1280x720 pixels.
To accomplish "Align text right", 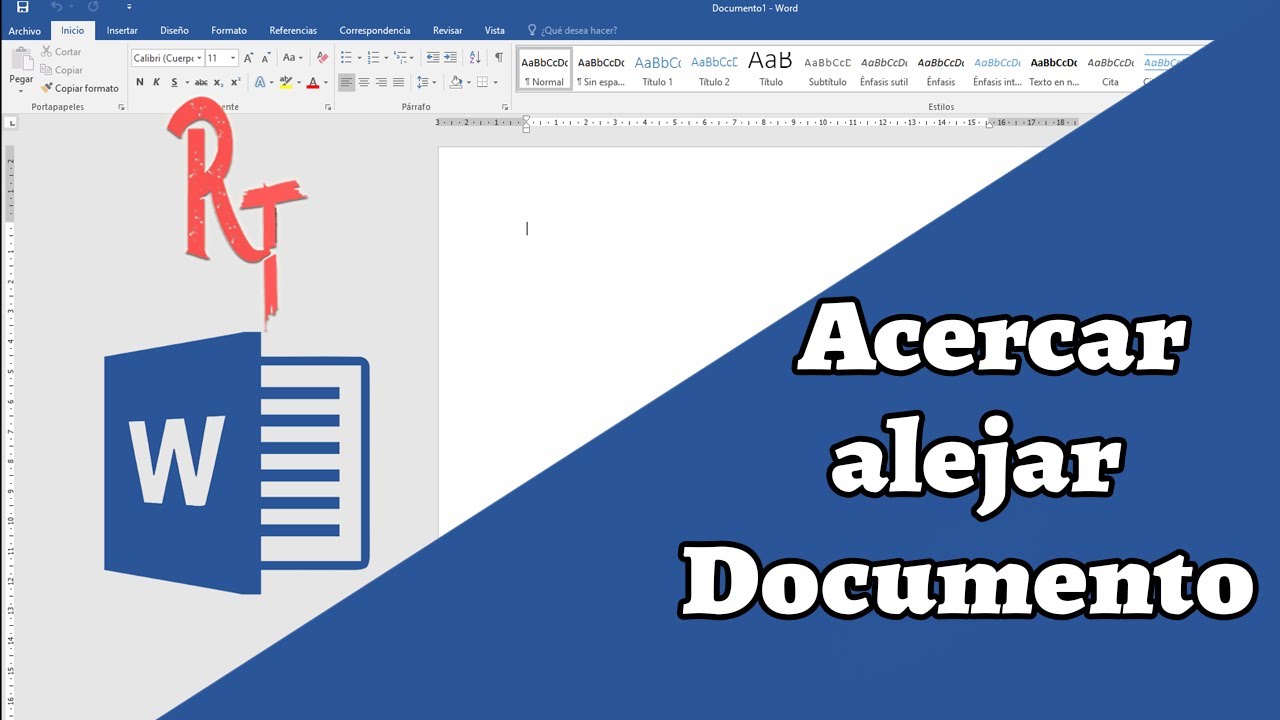I will pos(381,82).
